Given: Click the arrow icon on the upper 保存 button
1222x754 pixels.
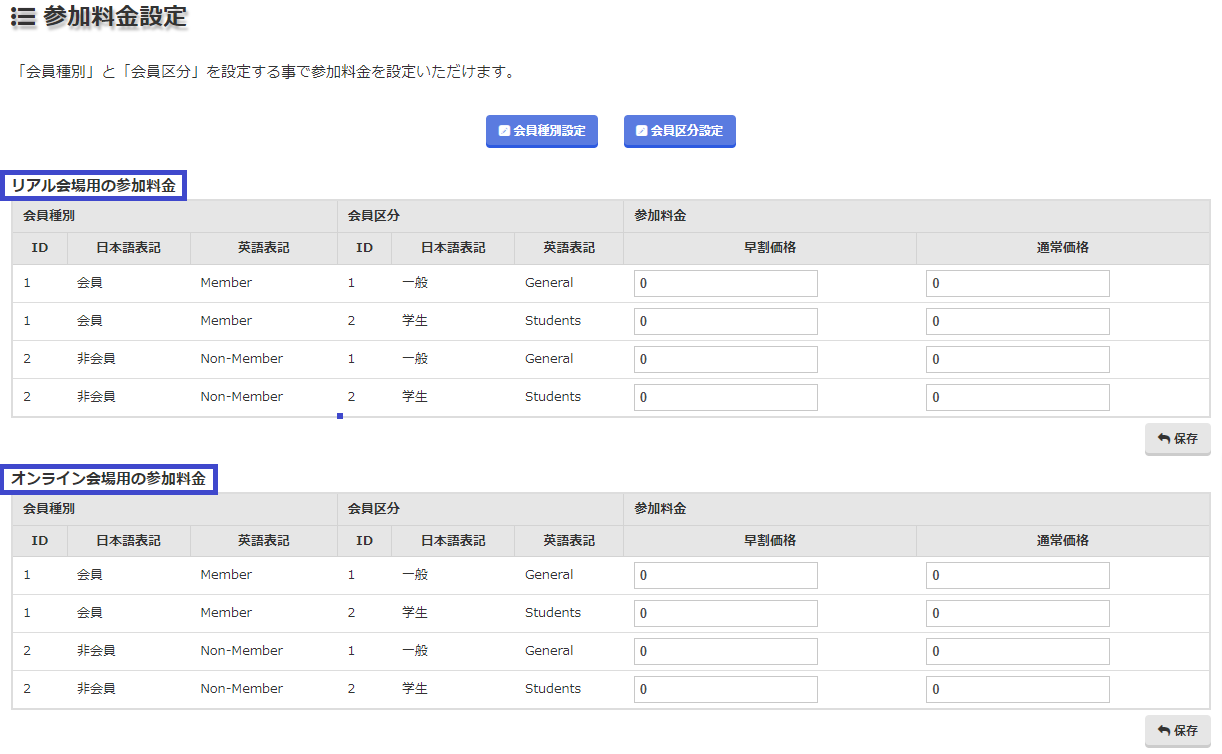Looking at the screenshot, I should [x=1164, y=439].
